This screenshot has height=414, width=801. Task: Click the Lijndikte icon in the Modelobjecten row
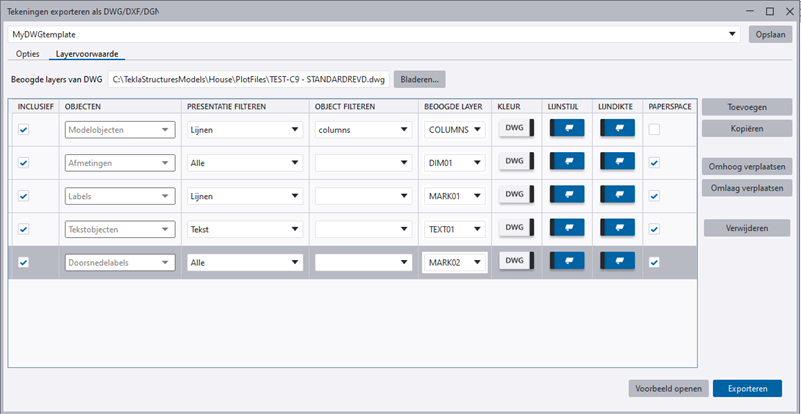[x=617, y=128]
